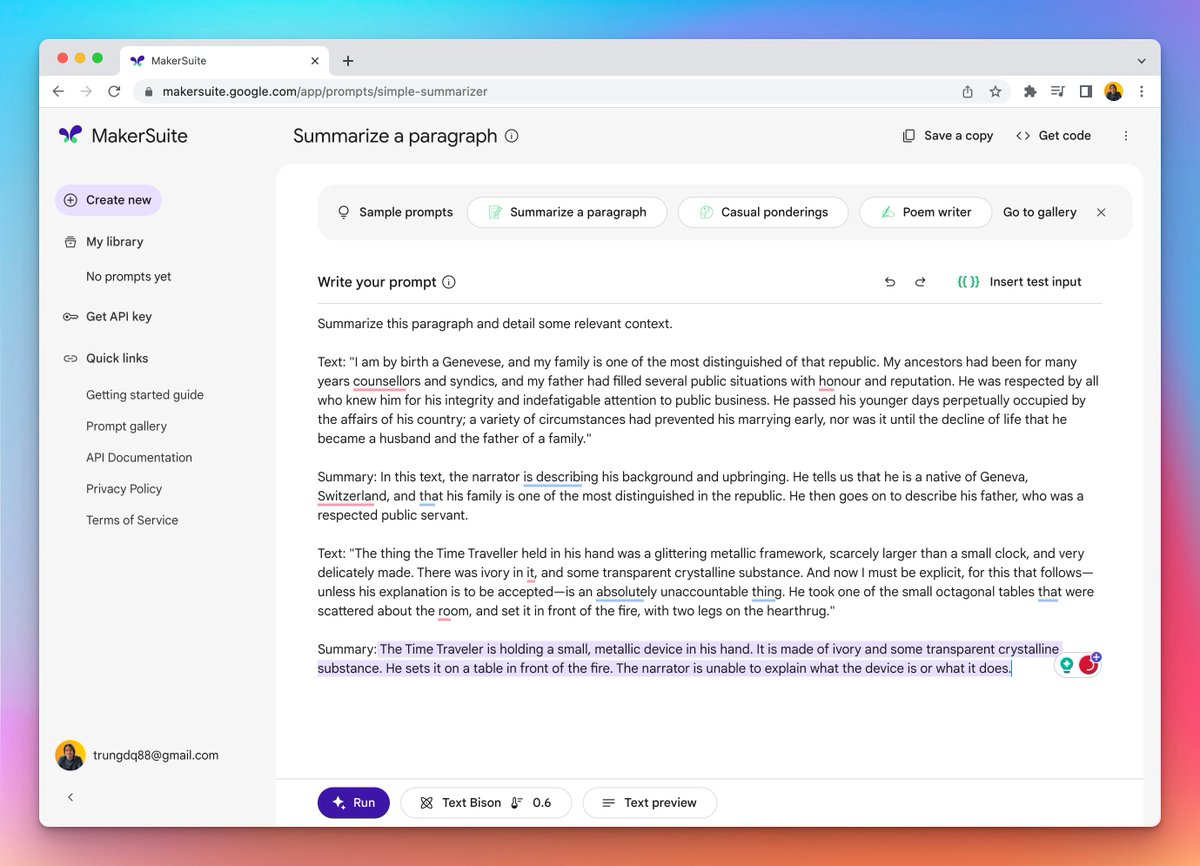This screenshot has height=866, width=1200.
Task: Open a new browser tab
Action: pos(348,61)
